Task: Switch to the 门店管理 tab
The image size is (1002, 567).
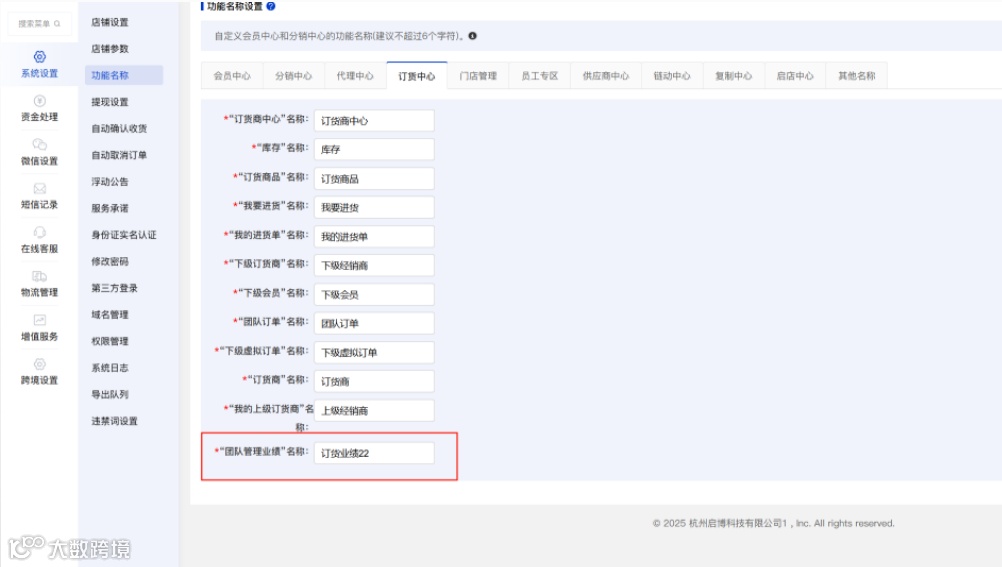Action: [478, 75]
